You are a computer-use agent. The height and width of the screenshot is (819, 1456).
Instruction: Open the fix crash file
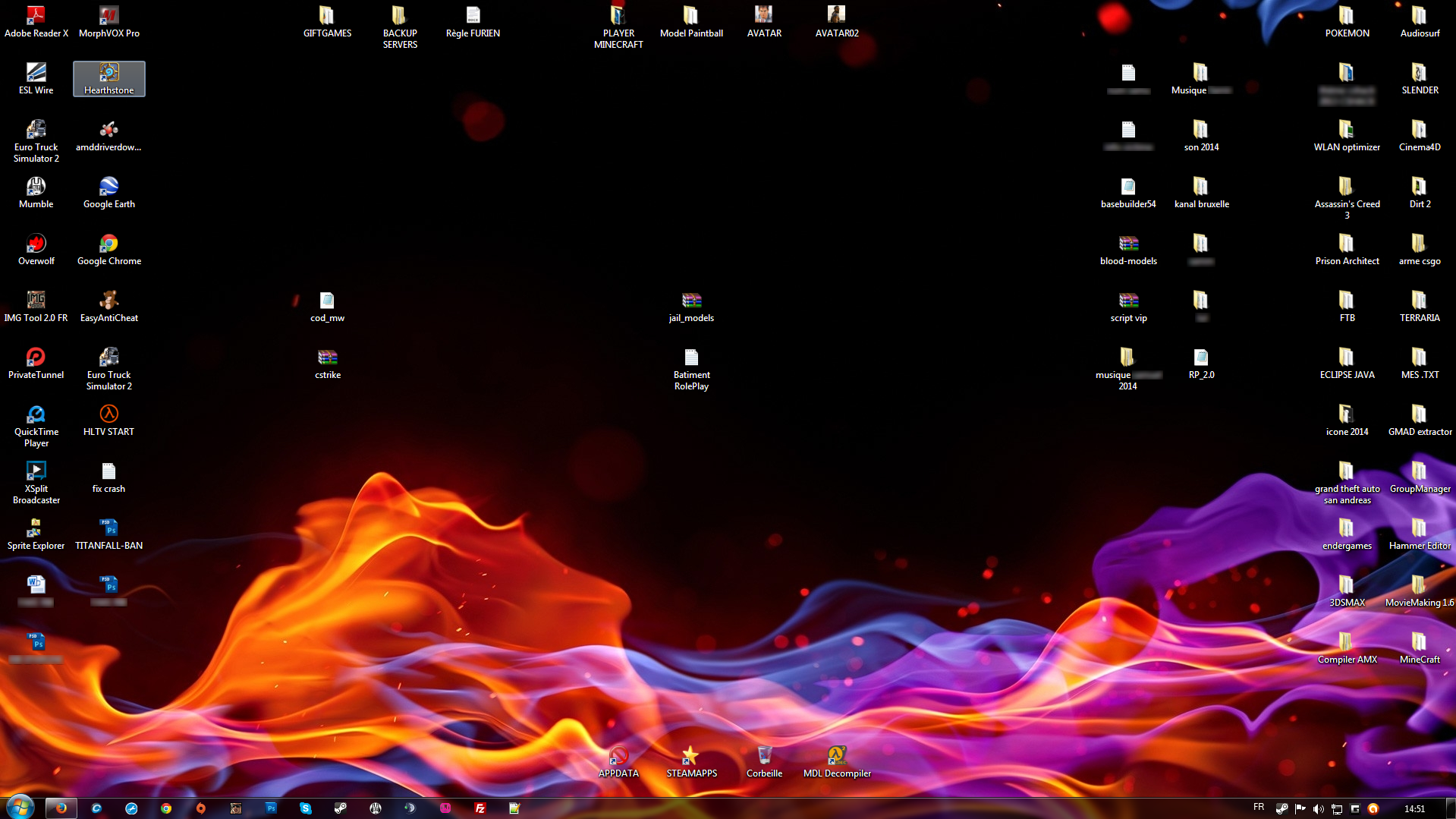[108, 477]
